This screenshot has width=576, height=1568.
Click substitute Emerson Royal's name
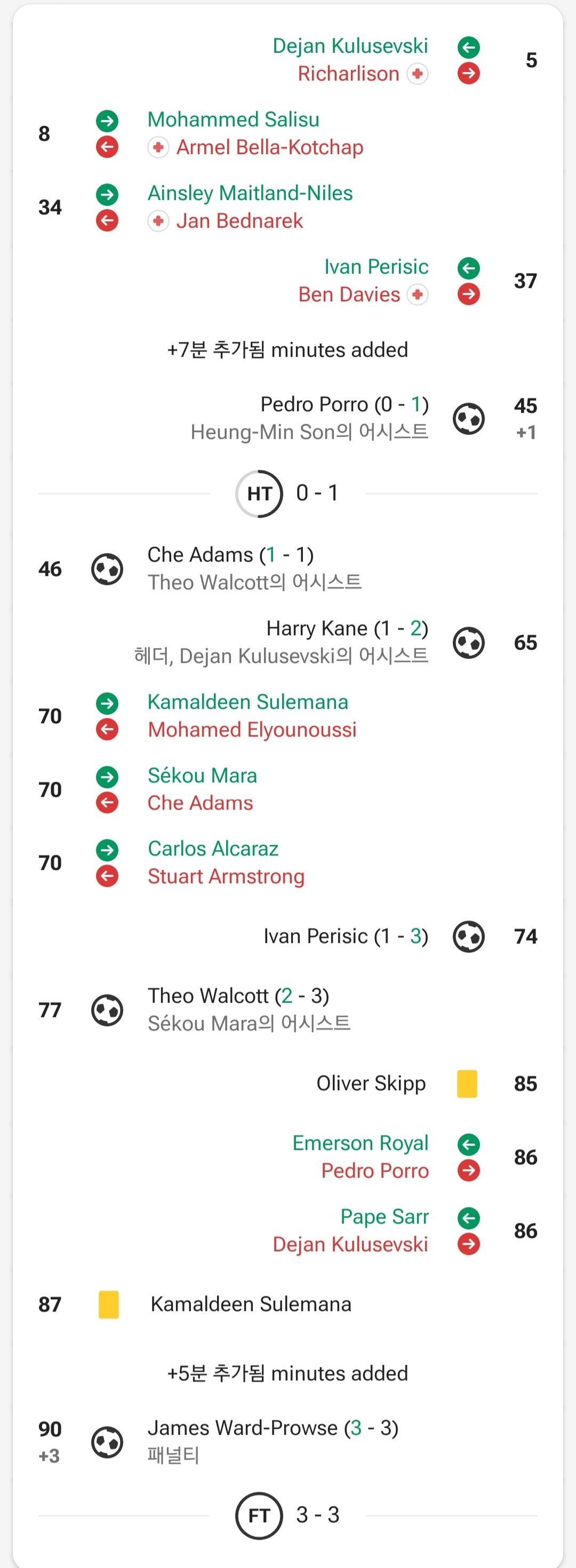(x=361, y=1143)
